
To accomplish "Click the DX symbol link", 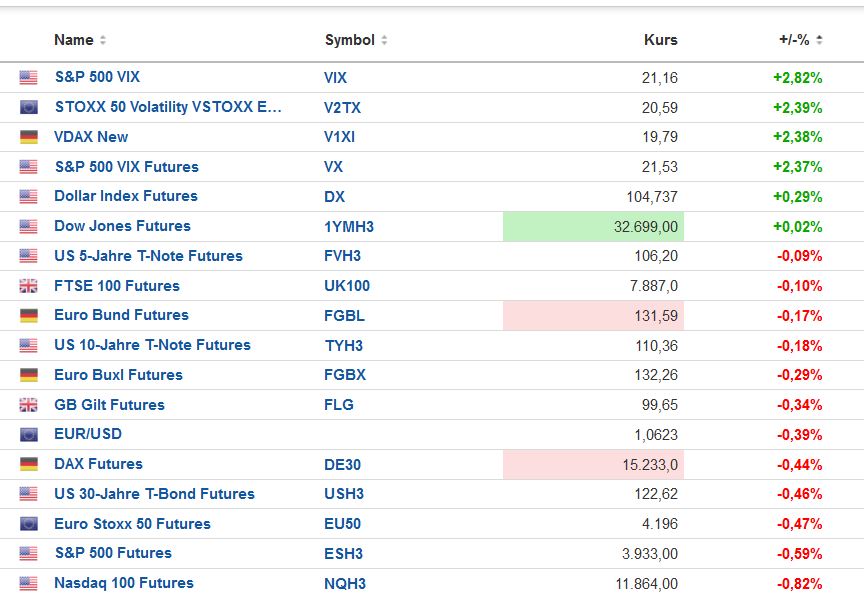I will coord(334,197).
